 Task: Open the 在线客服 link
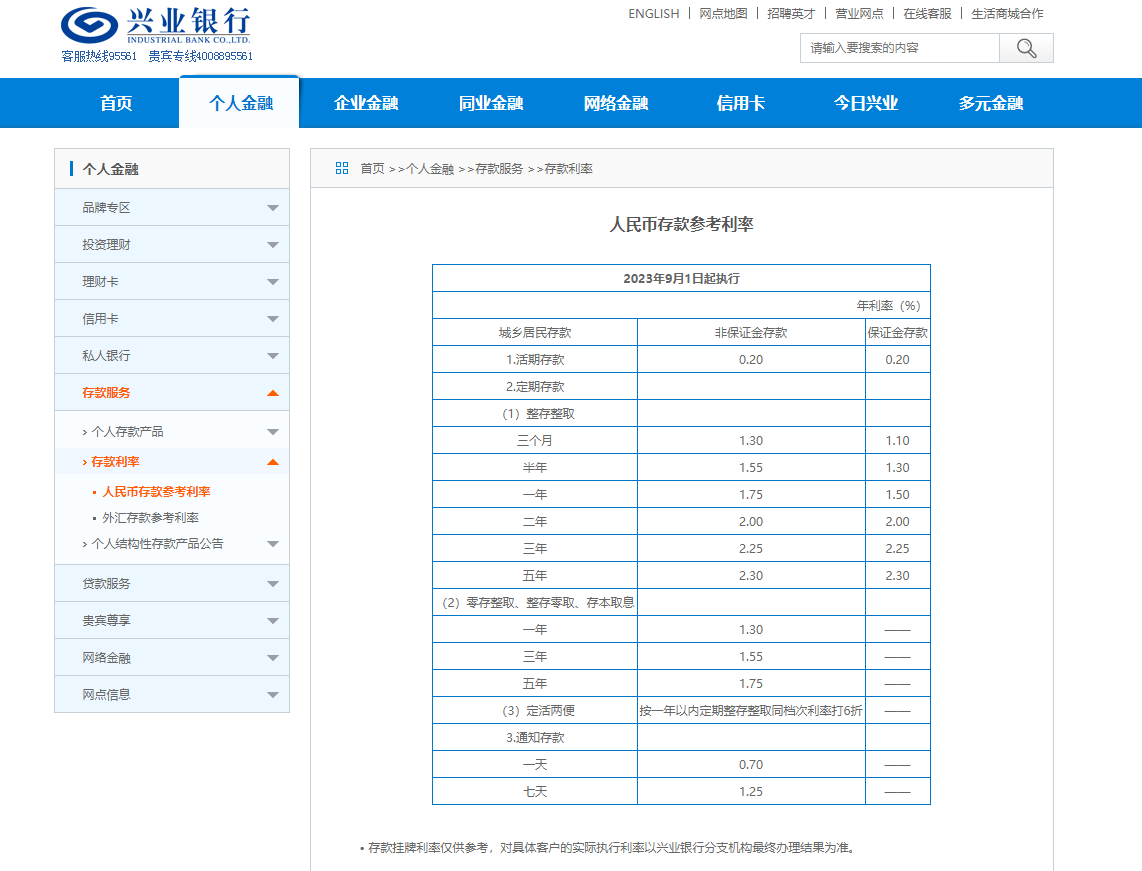tap(927, 14)
